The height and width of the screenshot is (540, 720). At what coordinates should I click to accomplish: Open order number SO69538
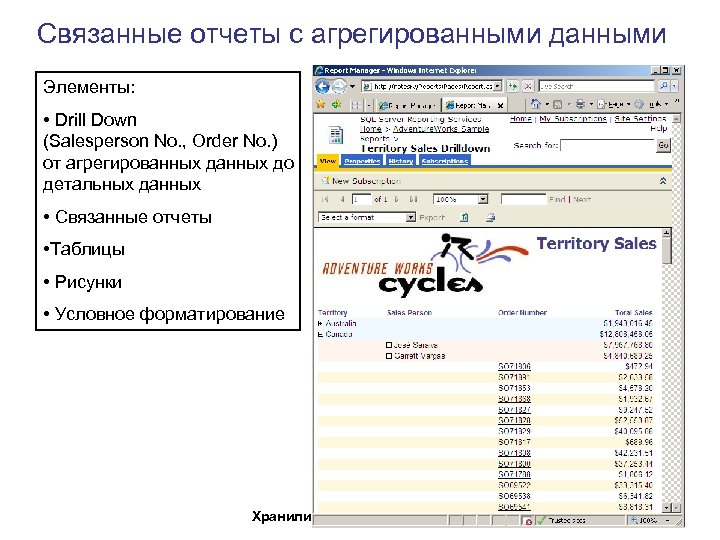click(514, 496)
